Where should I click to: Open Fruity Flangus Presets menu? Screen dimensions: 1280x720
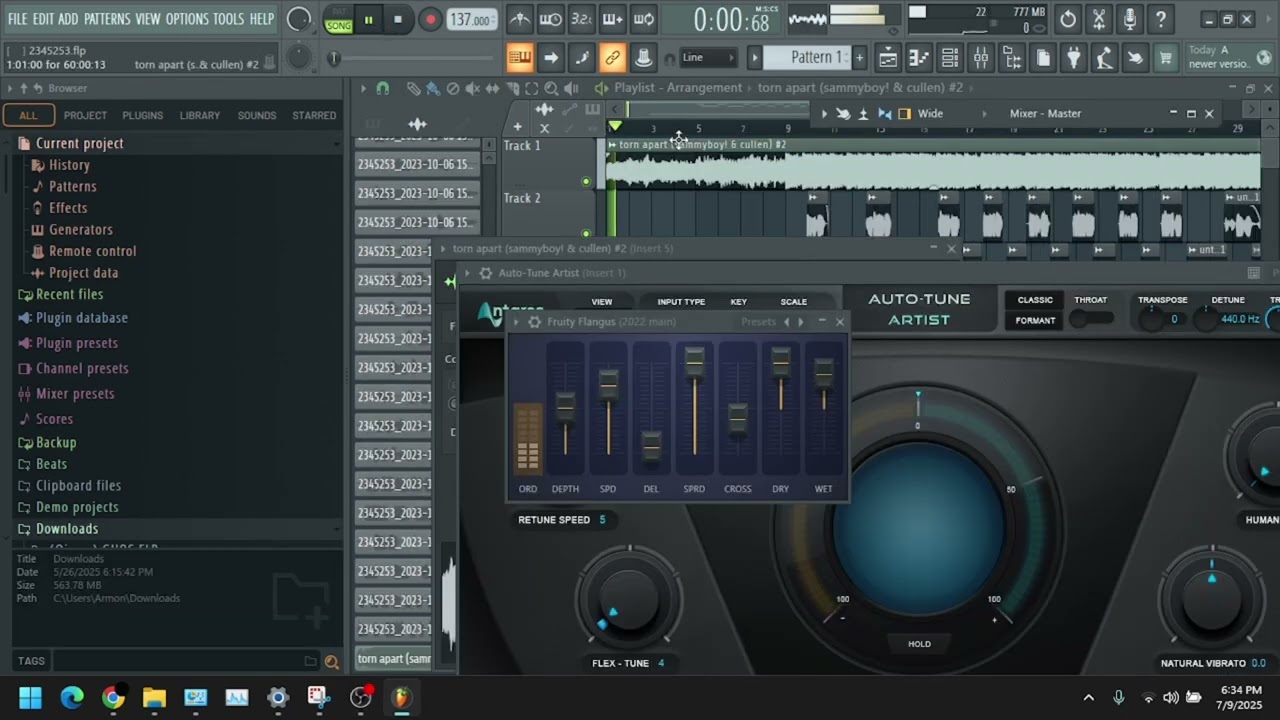(759, 322)
